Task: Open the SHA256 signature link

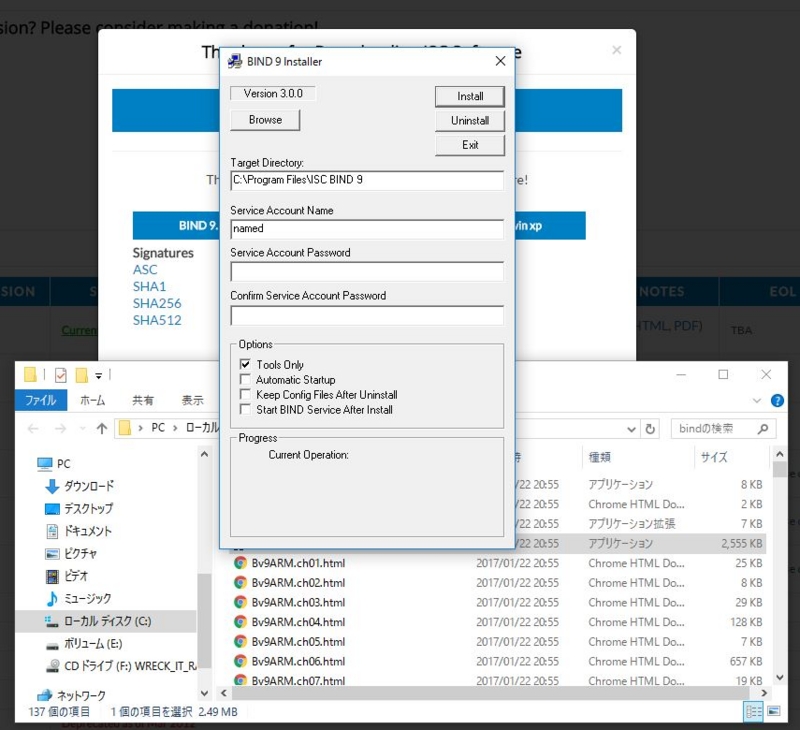Action: click(157, 303)
